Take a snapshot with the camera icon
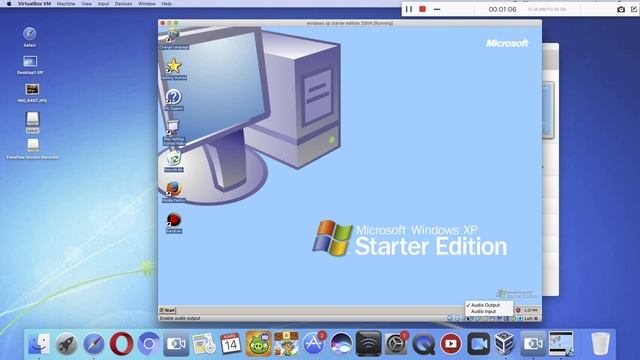Viewport: 640px width, 360px height. 621,9
